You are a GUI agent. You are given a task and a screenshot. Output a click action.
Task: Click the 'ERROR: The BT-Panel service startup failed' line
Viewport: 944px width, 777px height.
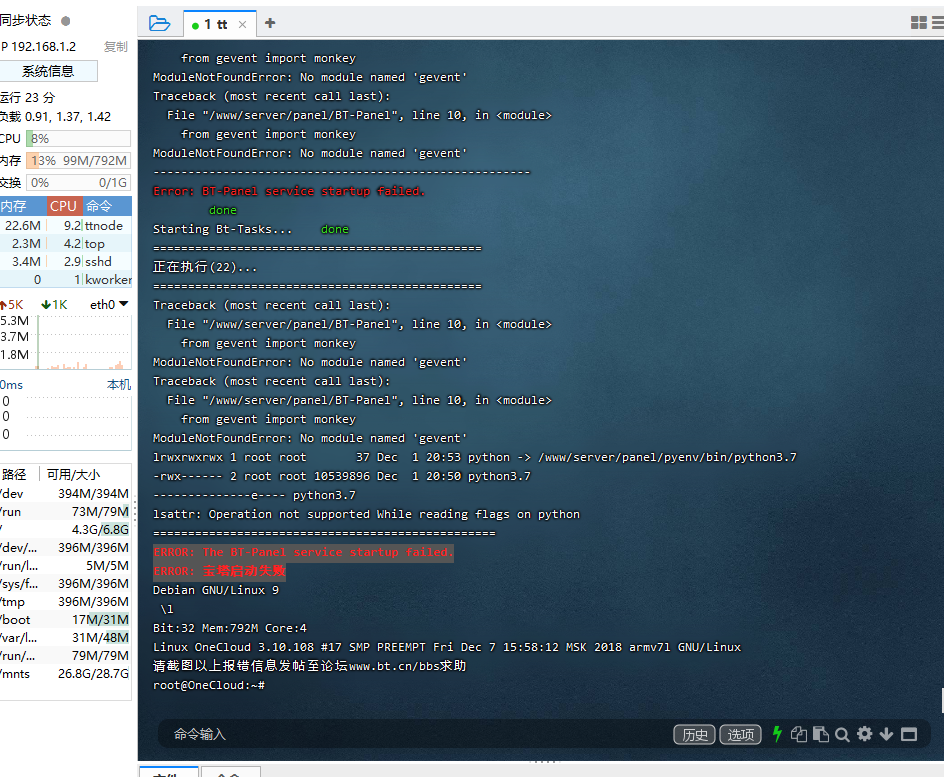(x=303, y=552)
